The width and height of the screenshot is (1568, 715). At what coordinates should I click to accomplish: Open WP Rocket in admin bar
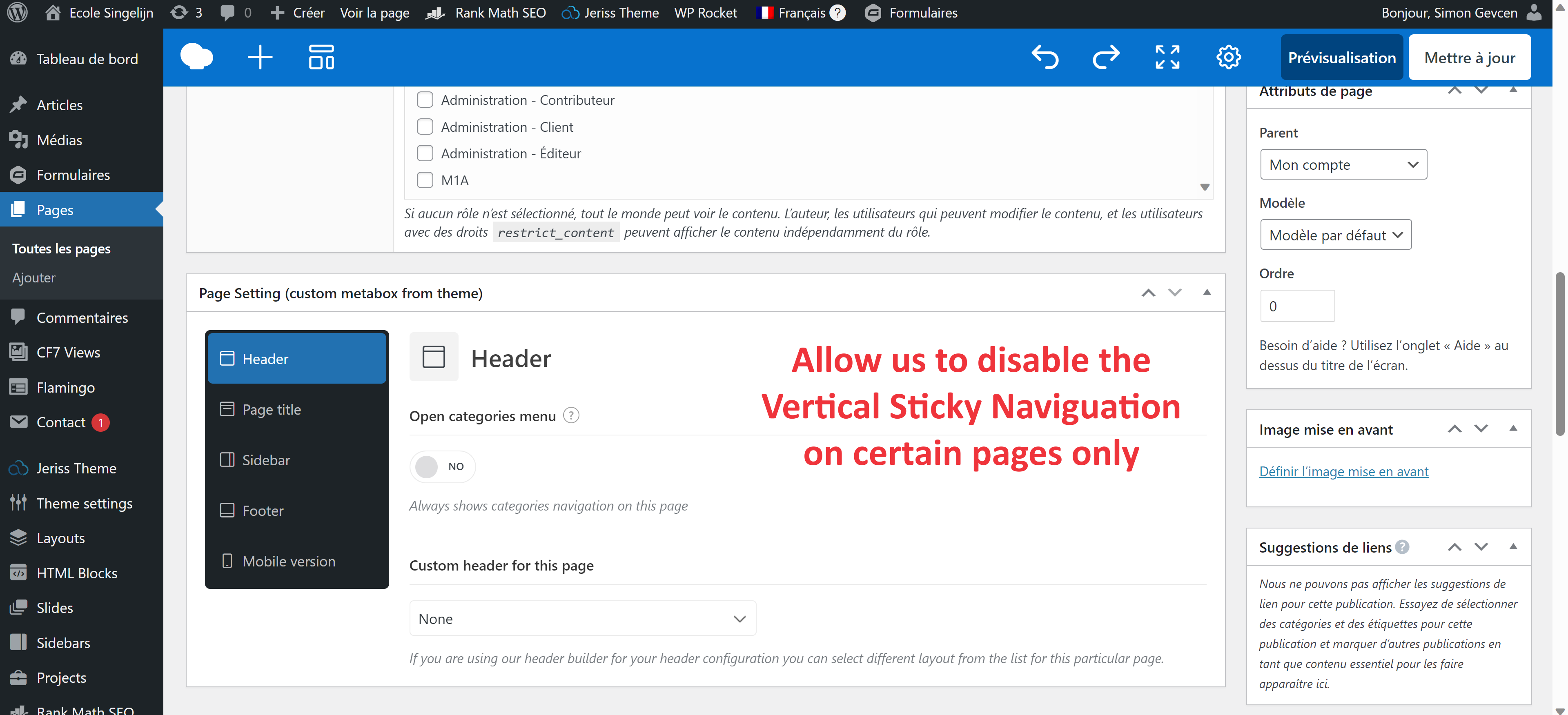pyautogui.click(x=706, y=13)
